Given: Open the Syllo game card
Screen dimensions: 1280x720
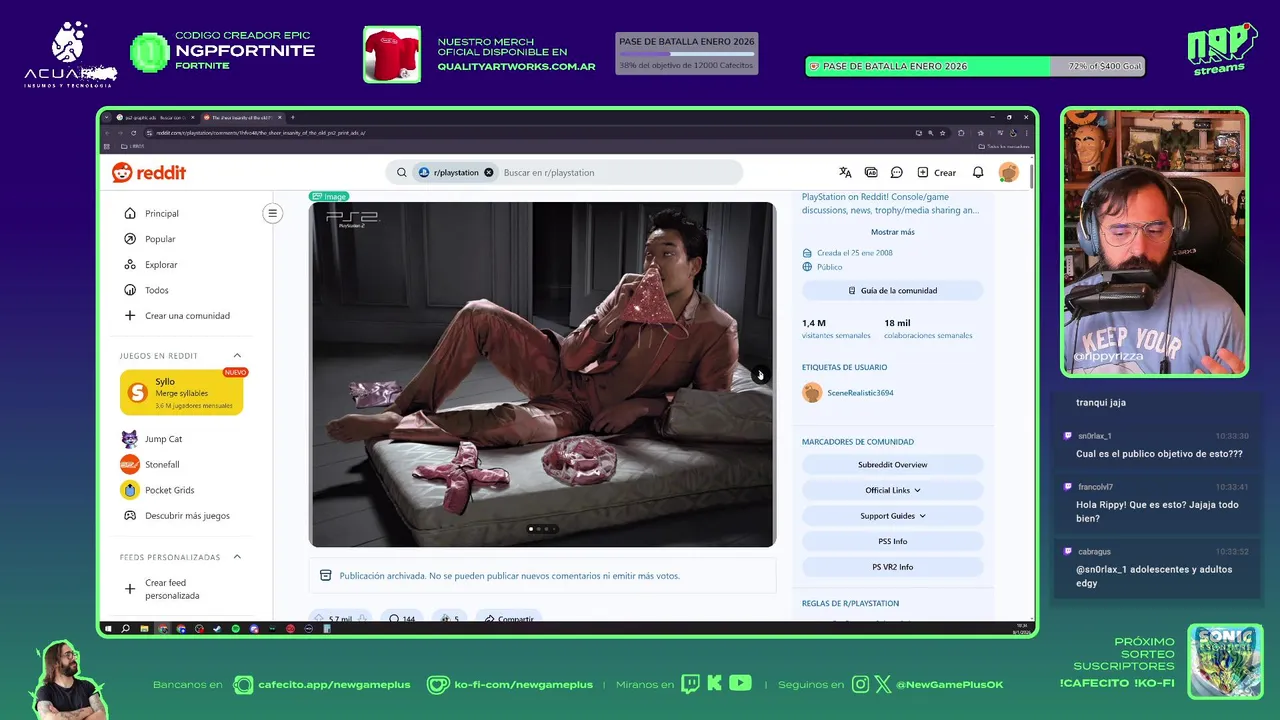Looking at the screenshot, I should coord(182,393).
